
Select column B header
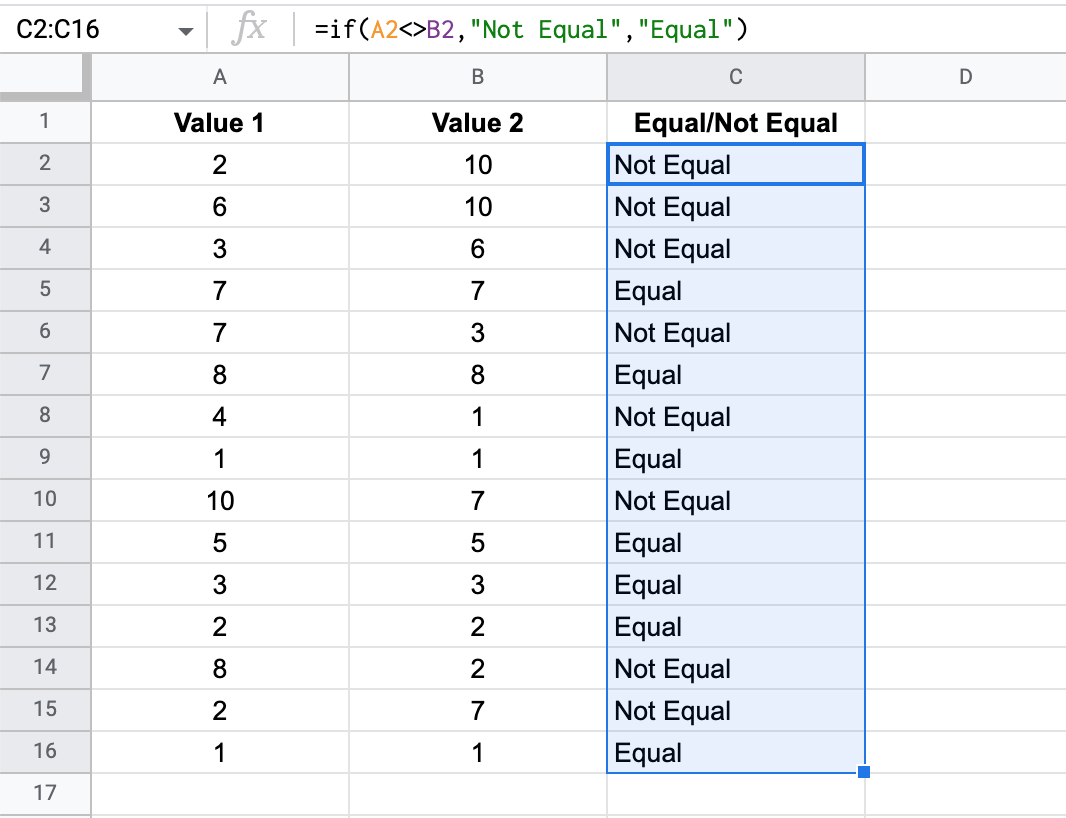[x=477, y=77]
